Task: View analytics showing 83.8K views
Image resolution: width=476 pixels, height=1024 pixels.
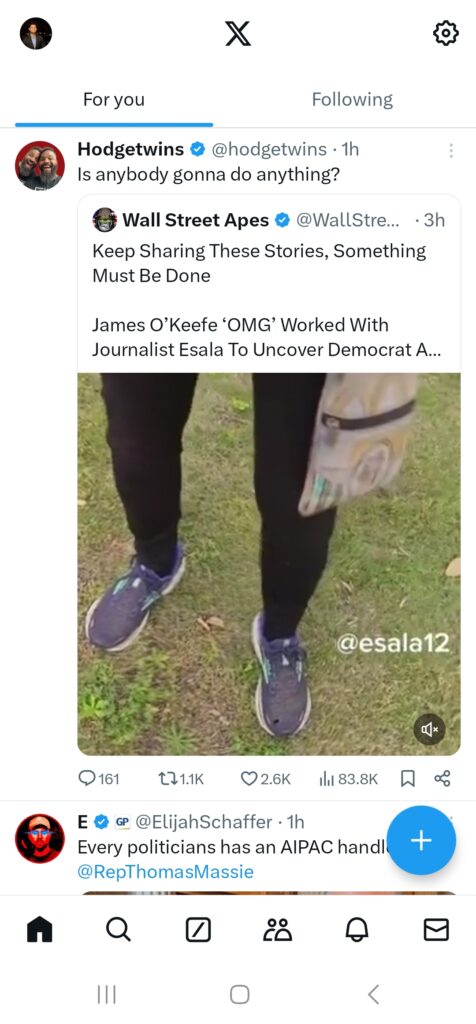Action: point(349,778)
